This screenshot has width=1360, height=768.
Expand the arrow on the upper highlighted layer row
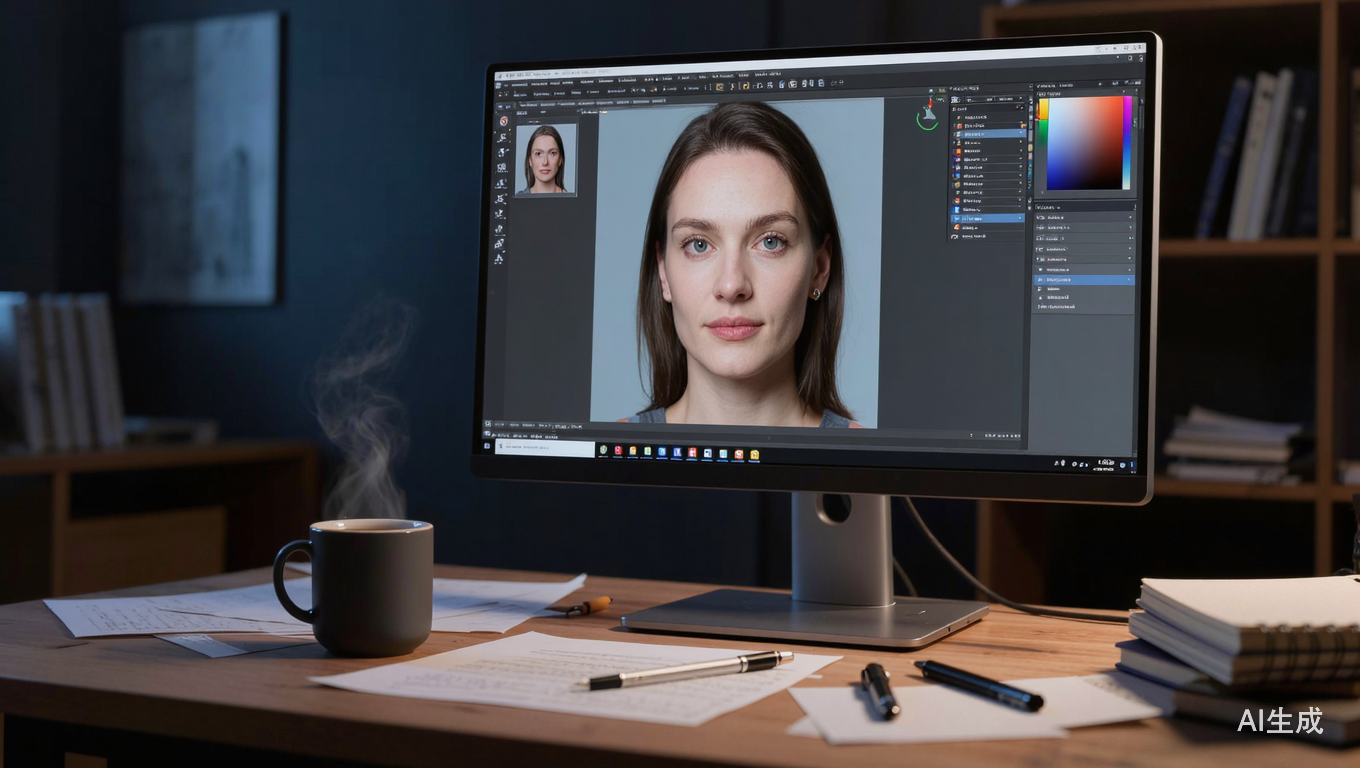point(1021,133)
